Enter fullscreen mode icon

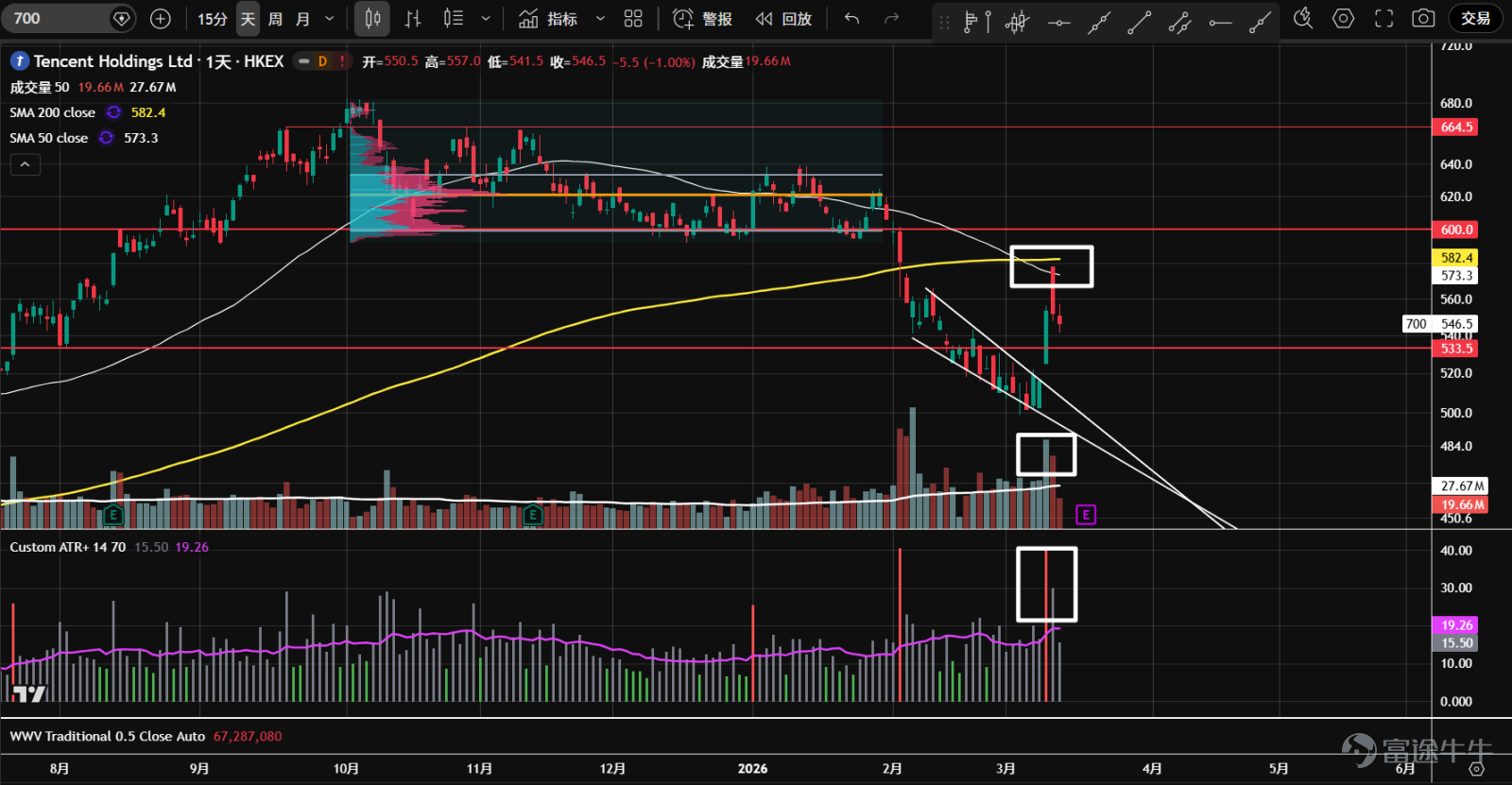(x=1383, y=19)
